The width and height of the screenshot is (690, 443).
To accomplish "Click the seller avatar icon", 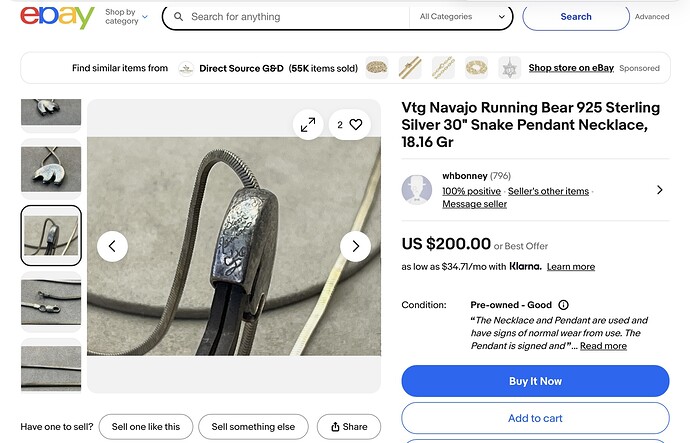I will coord(417,190).
